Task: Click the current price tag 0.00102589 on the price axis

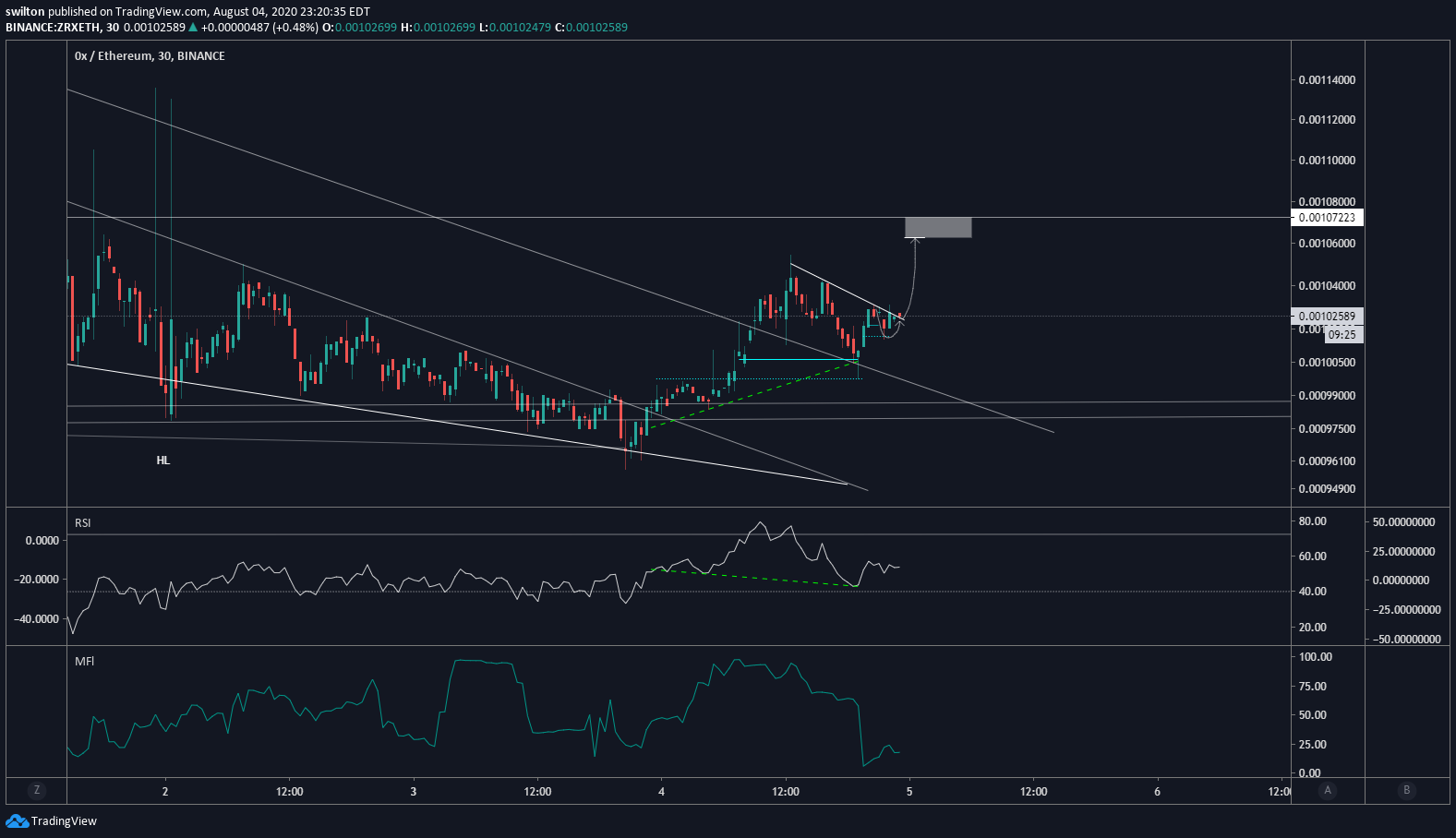Action: 1327,317
